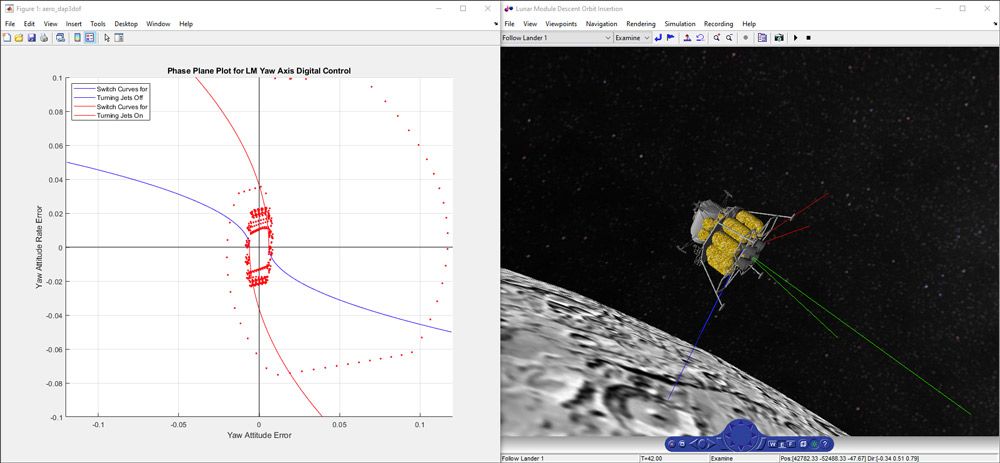Click the Yaw Attitude Rate Error axis label

click(x=39, y=247)
